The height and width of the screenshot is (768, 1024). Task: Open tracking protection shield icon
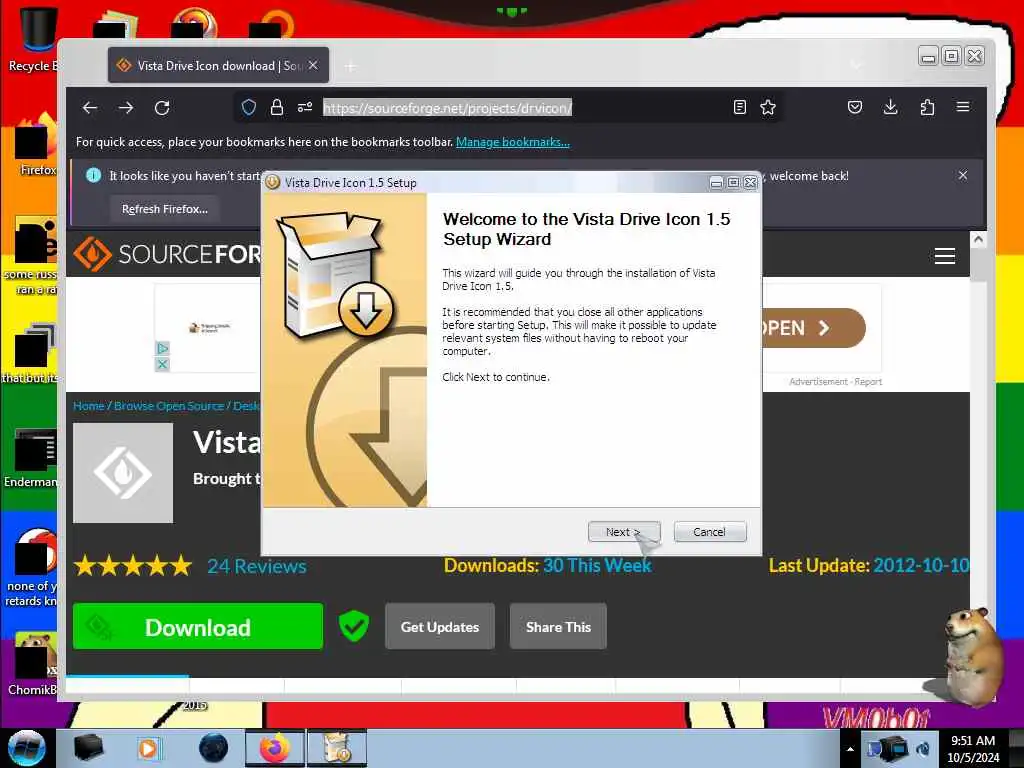[x=249, y=107]
